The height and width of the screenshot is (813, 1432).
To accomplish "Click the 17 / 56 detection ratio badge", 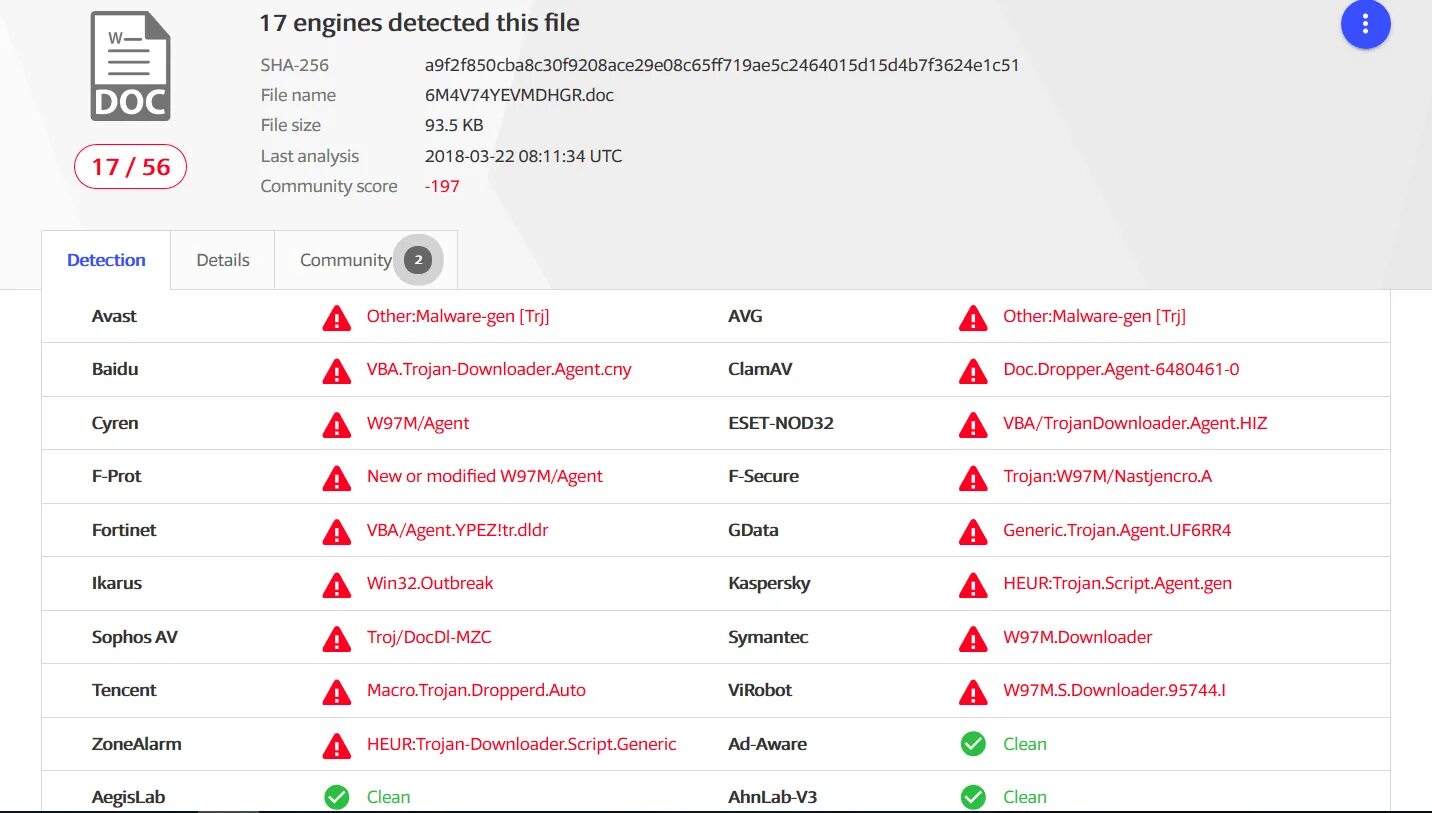I will [130, 167].
